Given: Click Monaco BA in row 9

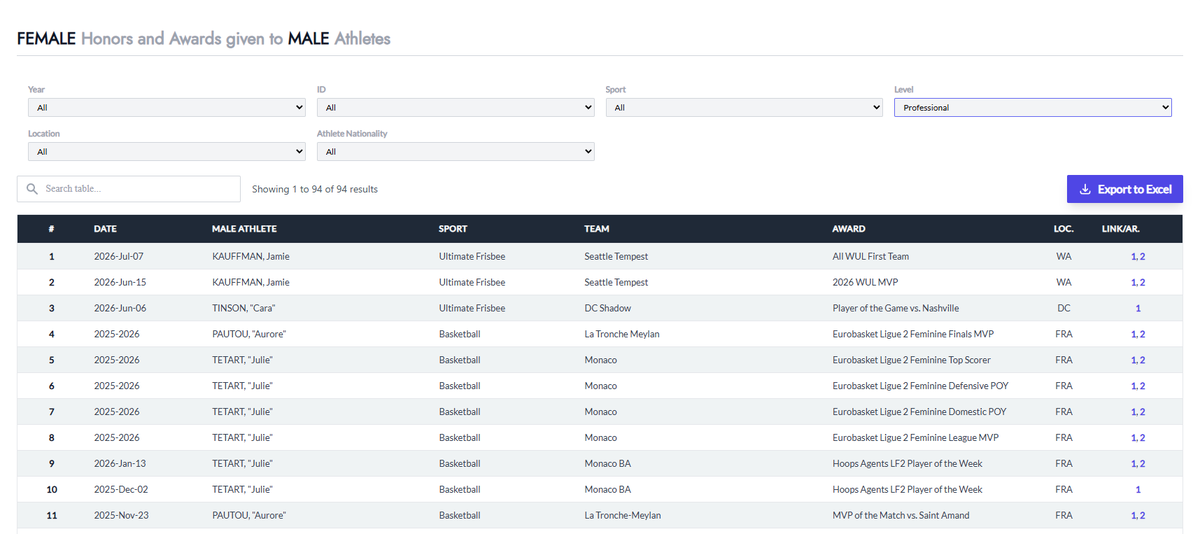Looking at the screenshot, I should [608, 464].
